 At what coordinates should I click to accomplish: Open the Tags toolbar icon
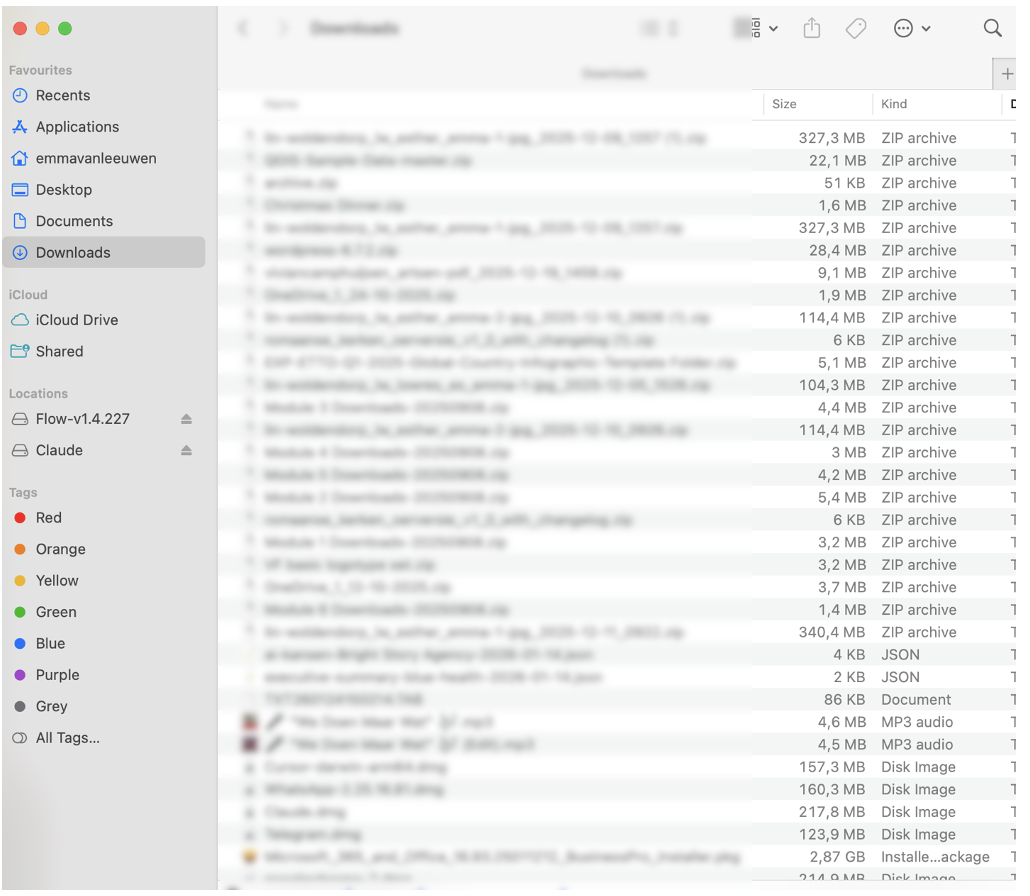coord(856,28)
